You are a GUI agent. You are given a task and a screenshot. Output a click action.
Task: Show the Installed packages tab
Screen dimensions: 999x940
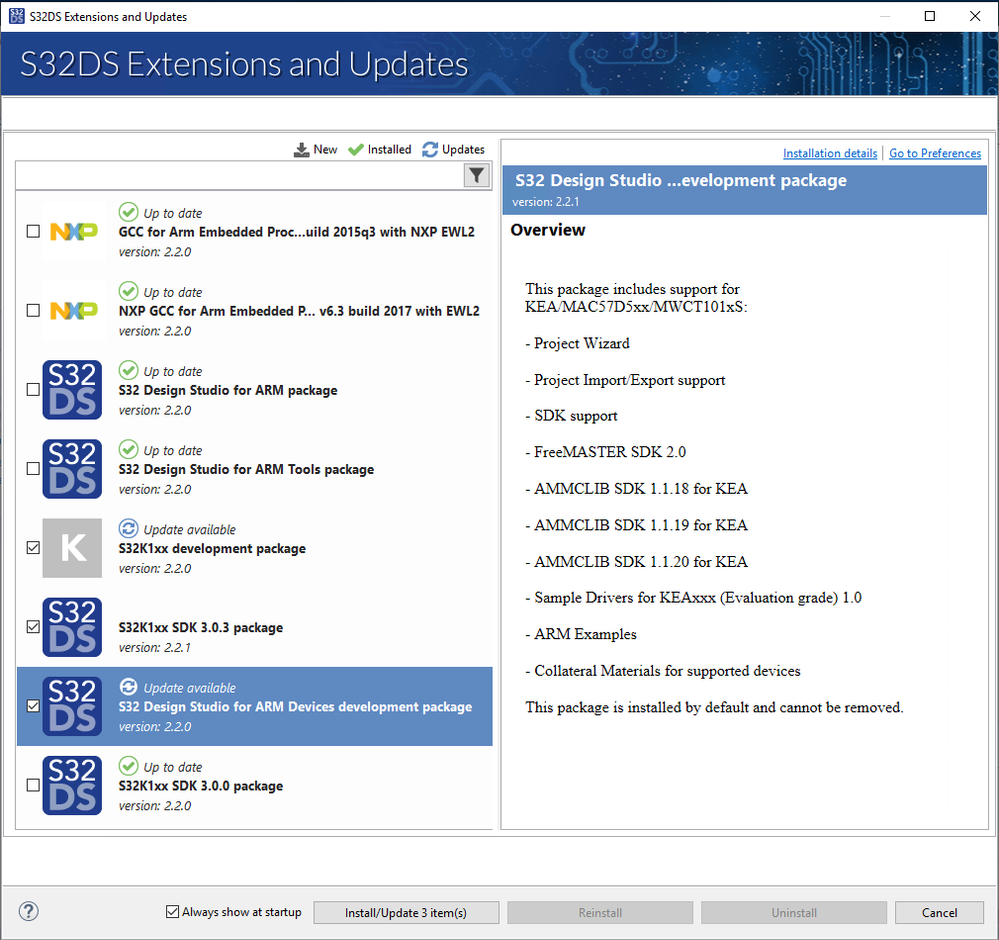click(x=380, y=150)
